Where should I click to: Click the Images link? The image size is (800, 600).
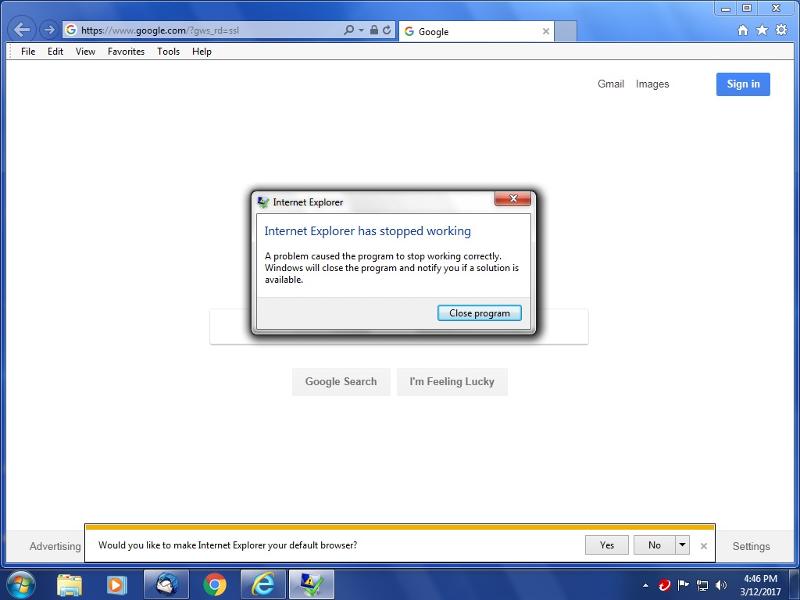tap(652, 84)
